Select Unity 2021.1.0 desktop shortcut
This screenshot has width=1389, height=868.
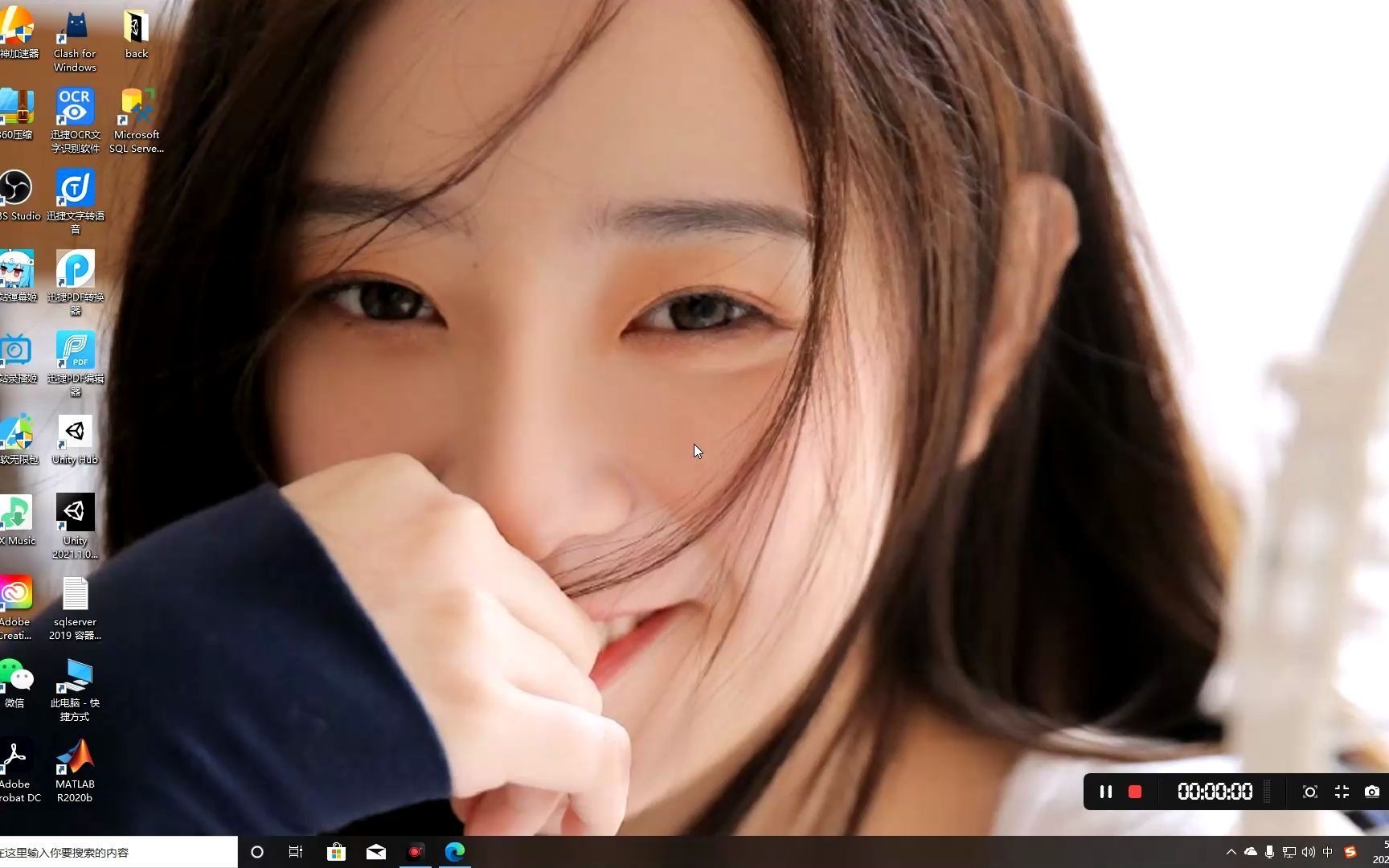tap(75, 526)
